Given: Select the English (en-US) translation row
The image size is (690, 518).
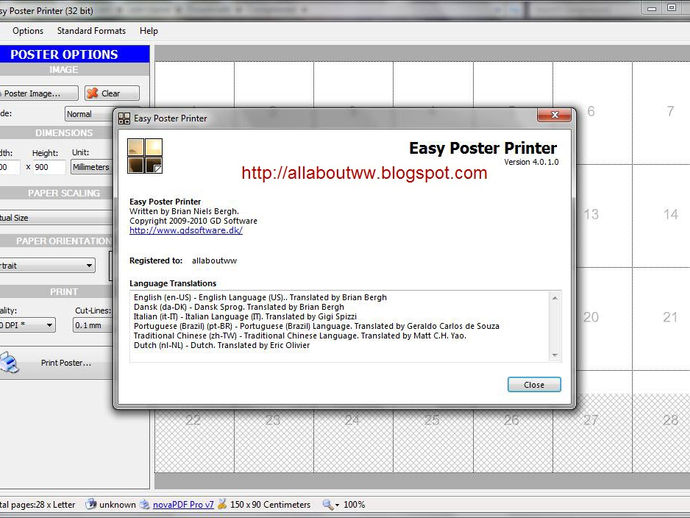Looking at the screenshot, I should (260, 297).
